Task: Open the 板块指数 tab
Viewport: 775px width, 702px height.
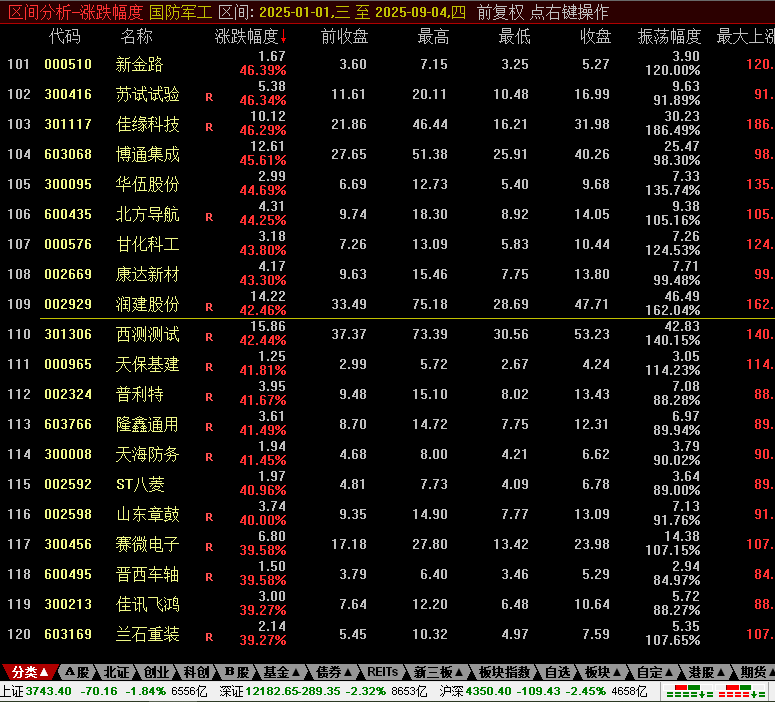Action: coord(504,672)
